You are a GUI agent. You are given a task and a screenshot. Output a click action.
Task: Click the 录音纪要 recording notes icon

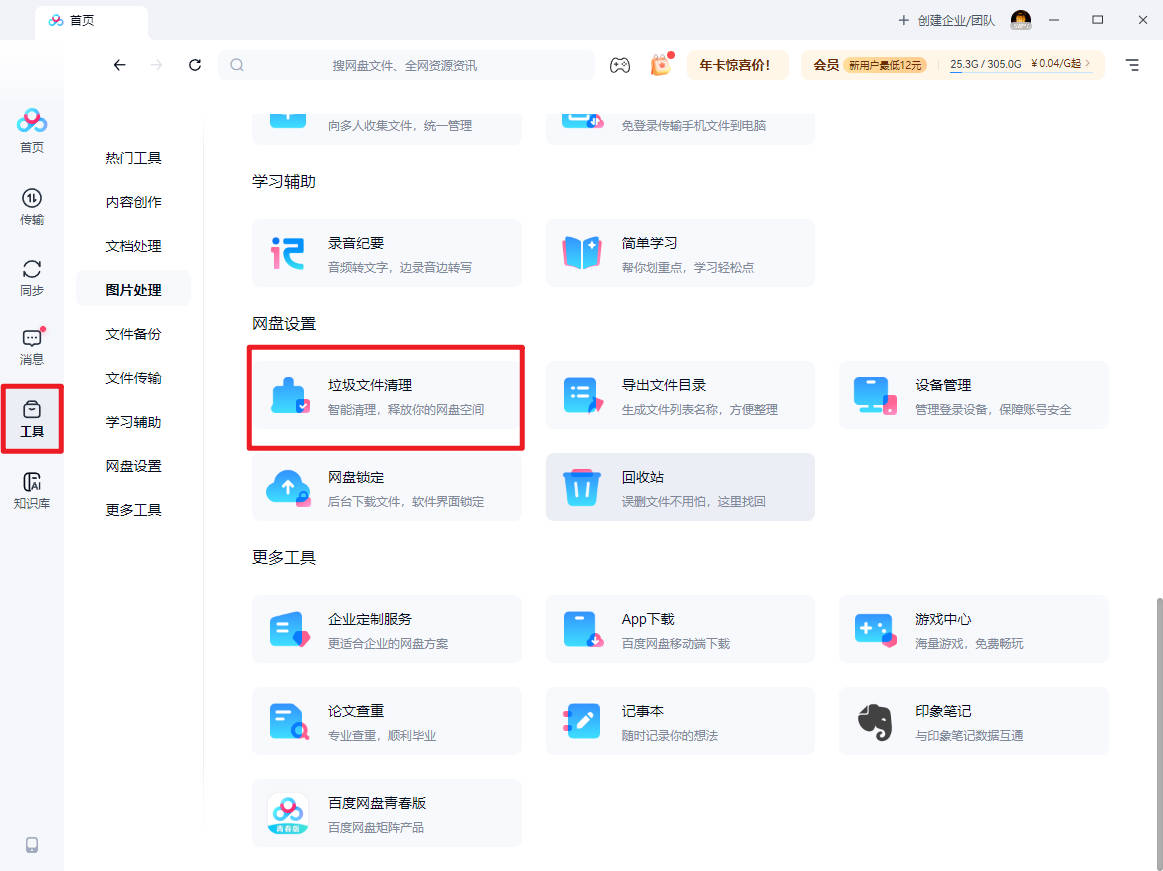pyautogui.click(x=288, y=253)
